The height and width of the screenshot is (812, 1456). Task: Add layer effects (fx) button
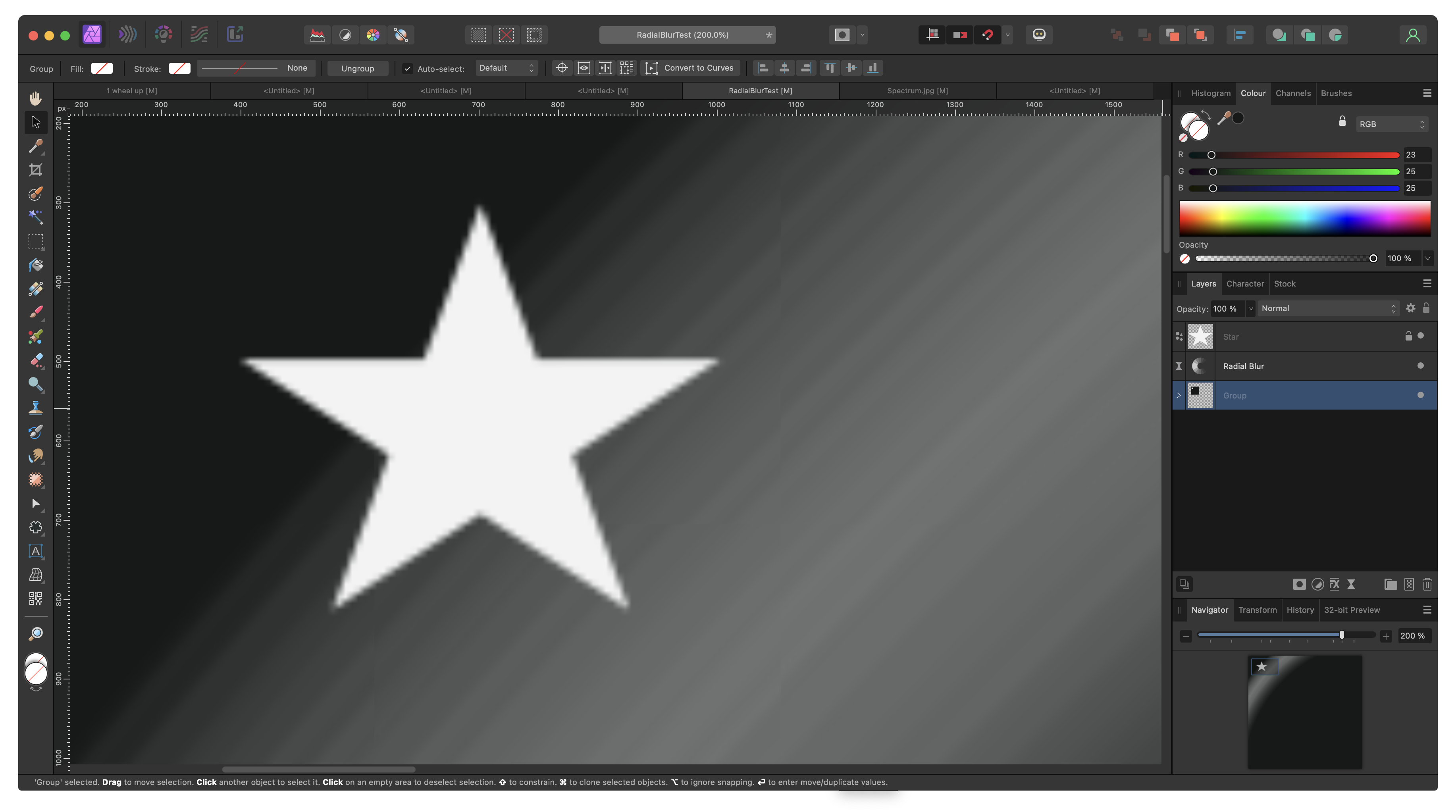click(1335, 584)
